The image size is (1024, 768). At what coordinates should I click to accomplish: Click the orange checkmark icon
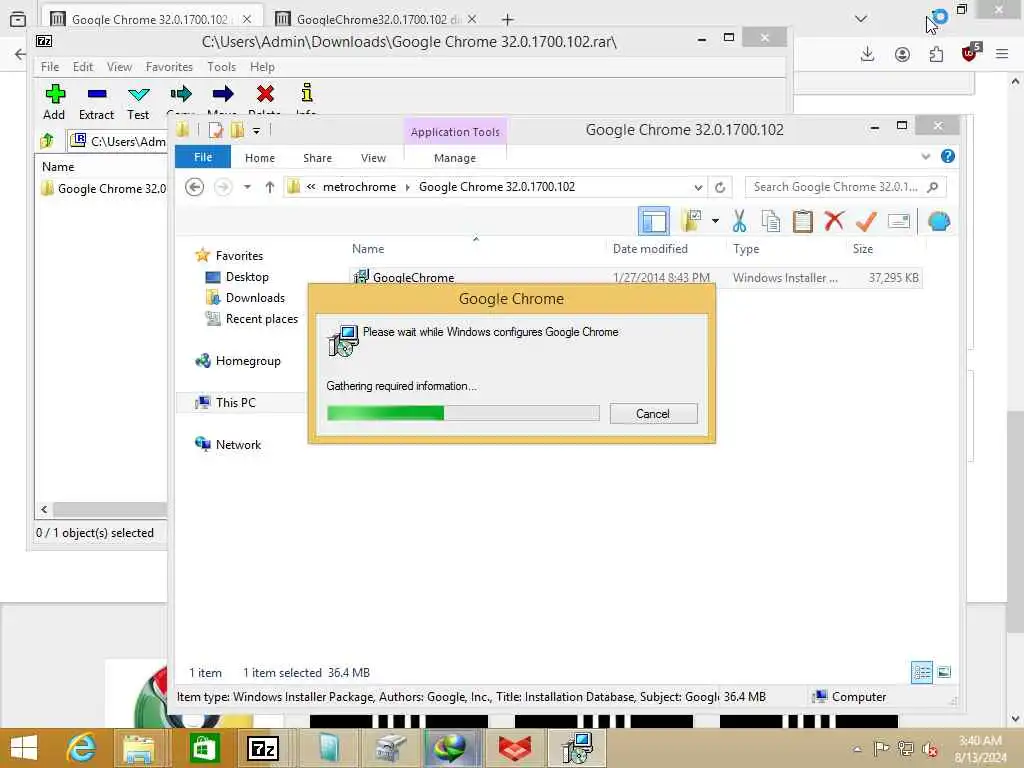coord(866,221)
